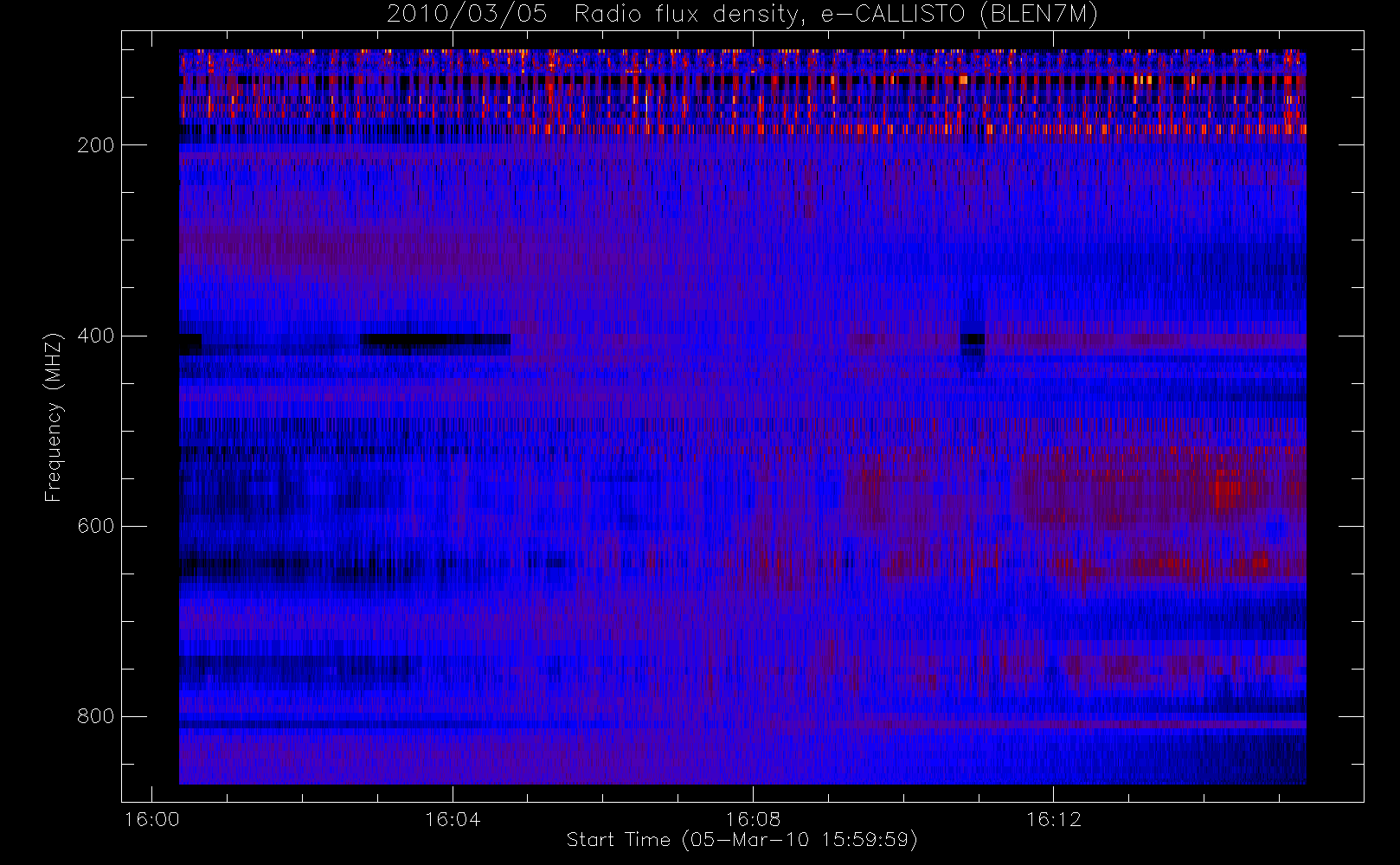
Task: Click the 16:12 time tick label
Action: pyautogui.click(x=1053, y=819)
